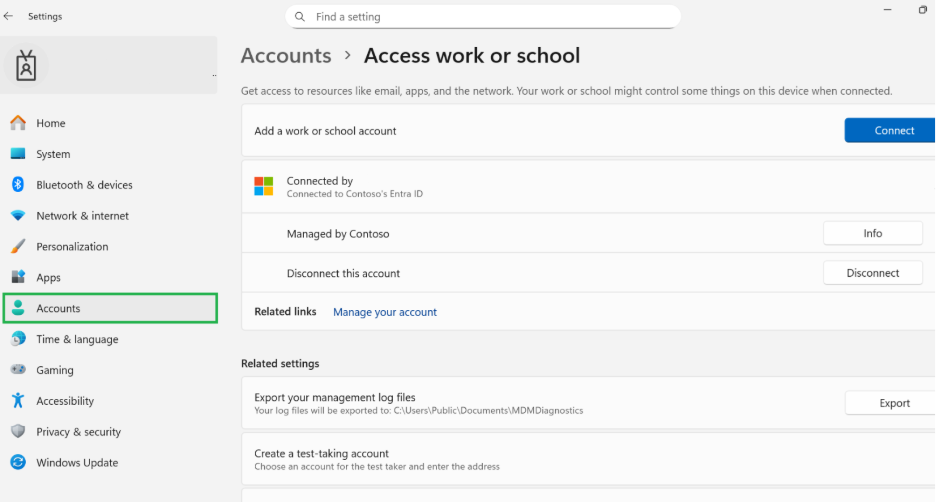Click the Related links label
Viewport: 936px width, 502px height.
(x=285, y=312)
